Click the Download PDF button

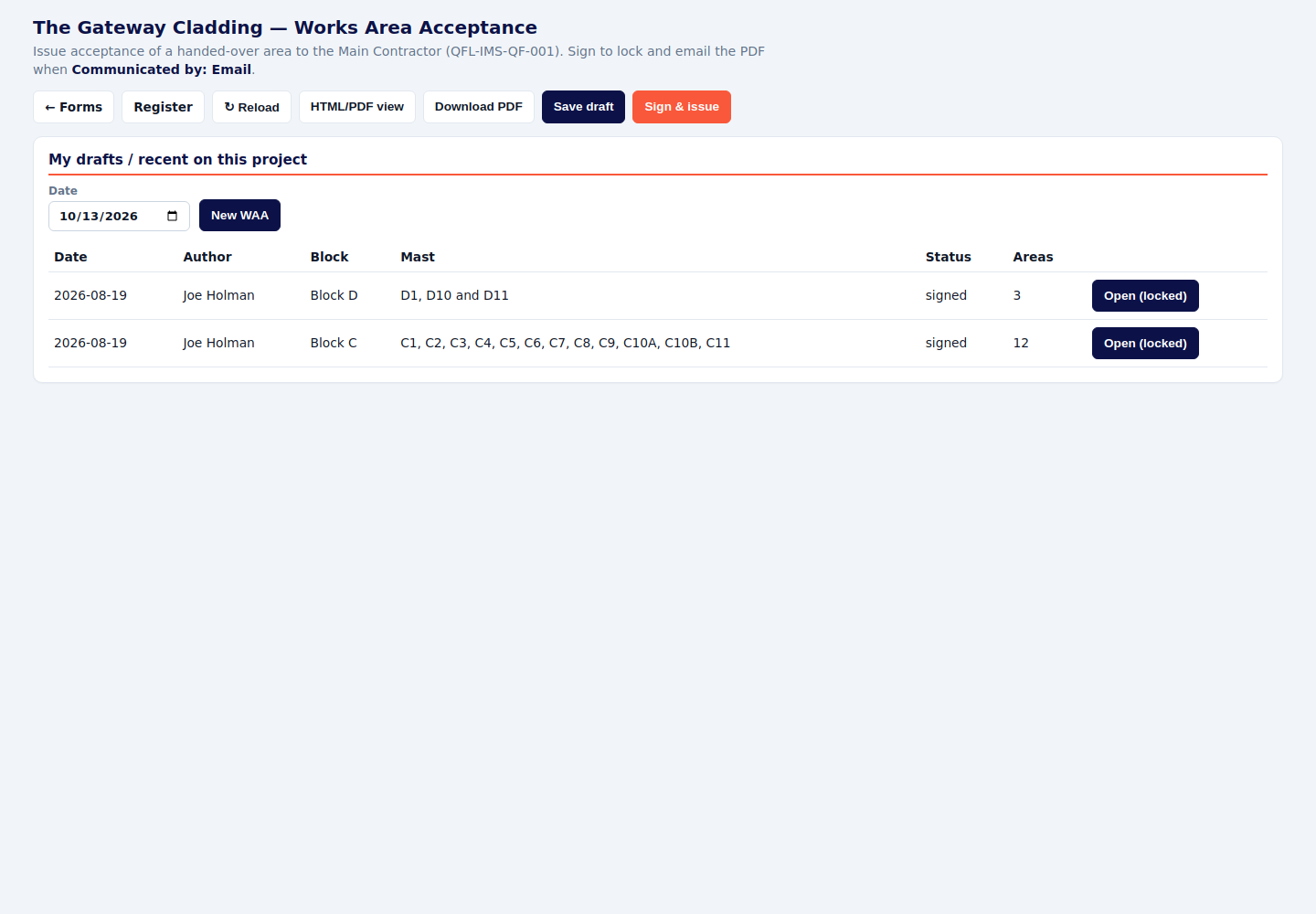pos(479,107)
